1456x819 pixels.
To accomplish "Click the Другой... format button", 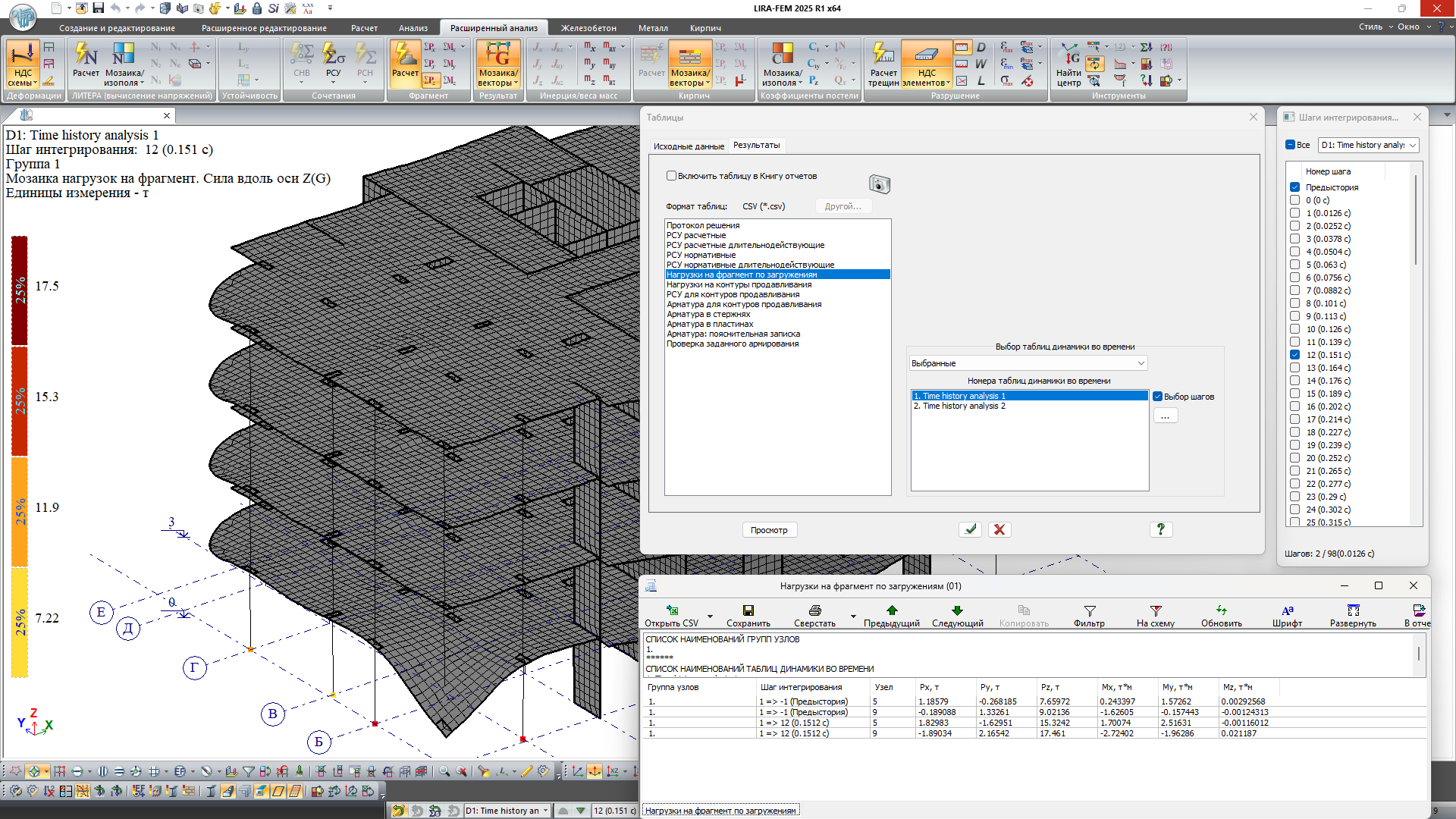I will click(843, 206).
